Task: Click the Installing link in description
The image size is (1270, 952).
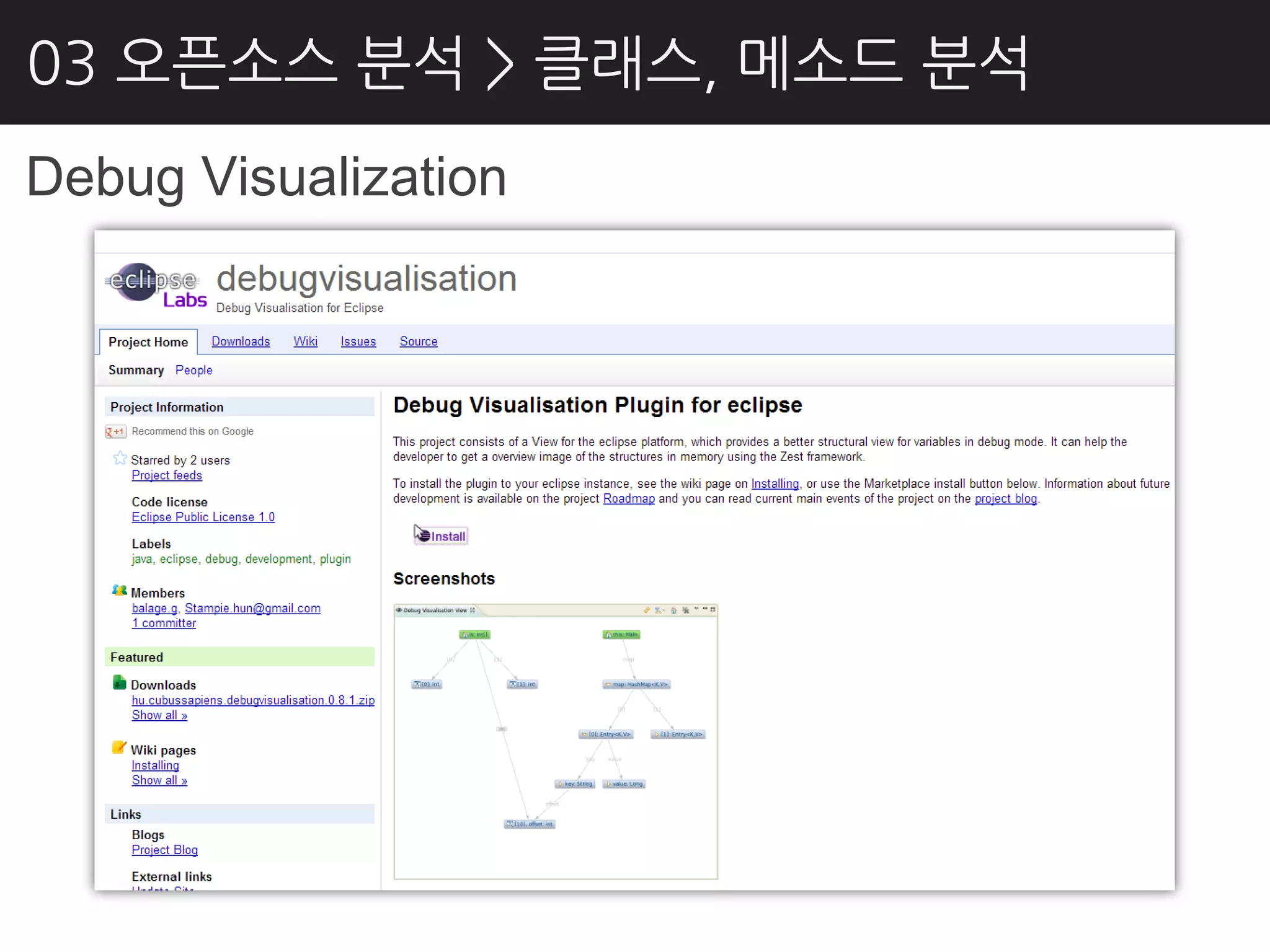Action: click(x=775, y=483)
